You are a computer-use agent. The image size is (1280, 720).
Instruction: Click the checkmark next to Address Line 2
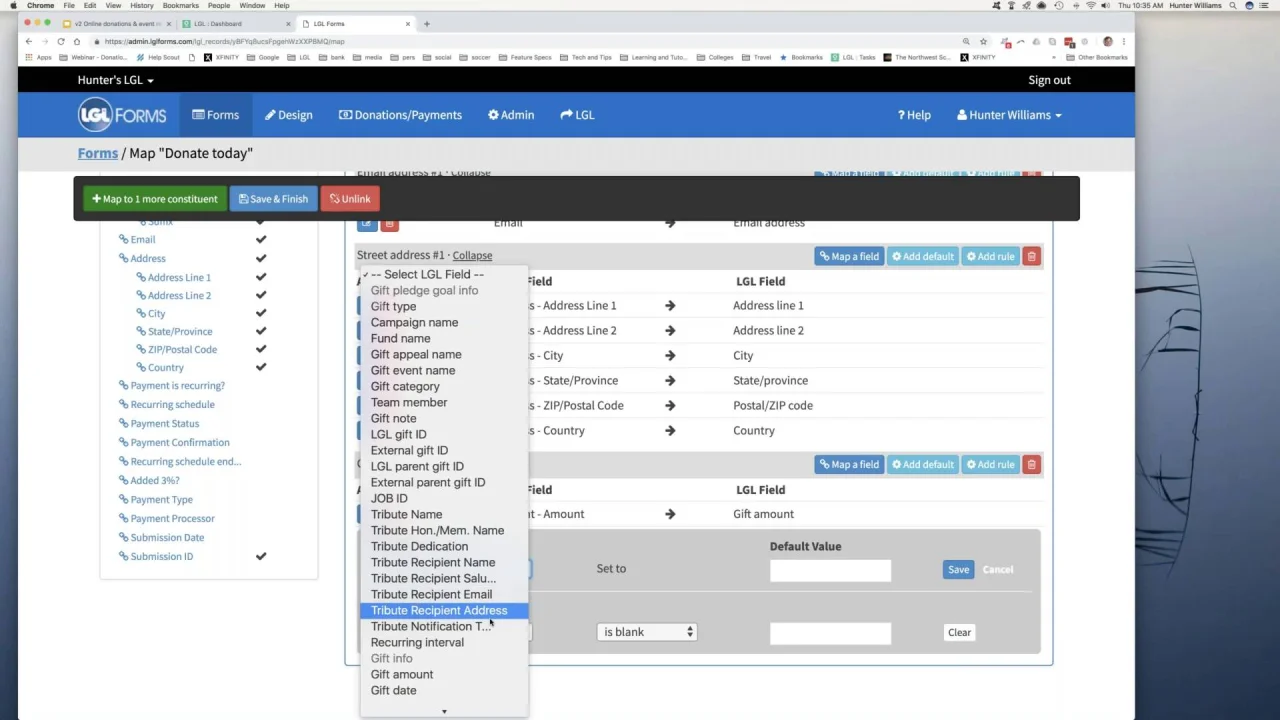click(x=261, y=295)
